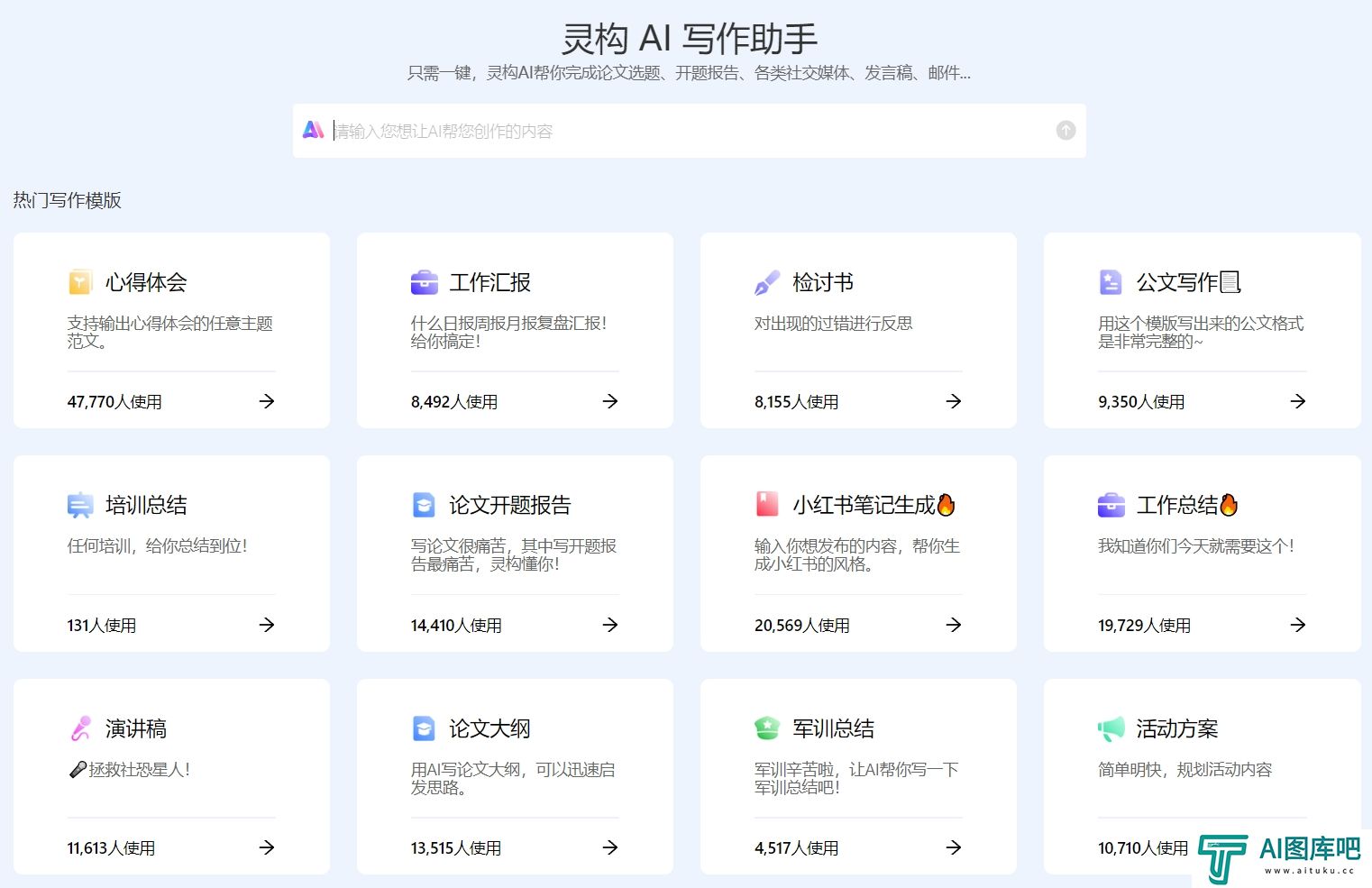Click the 培训总结 presentation board icon
This screenshot has width=1372, height=888.
point(80,506)
